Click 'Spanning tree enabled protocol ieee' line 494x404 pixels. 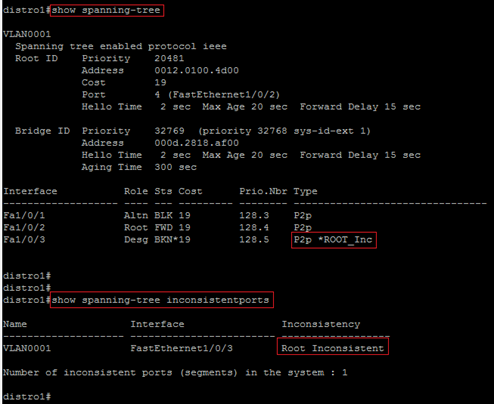121,46
